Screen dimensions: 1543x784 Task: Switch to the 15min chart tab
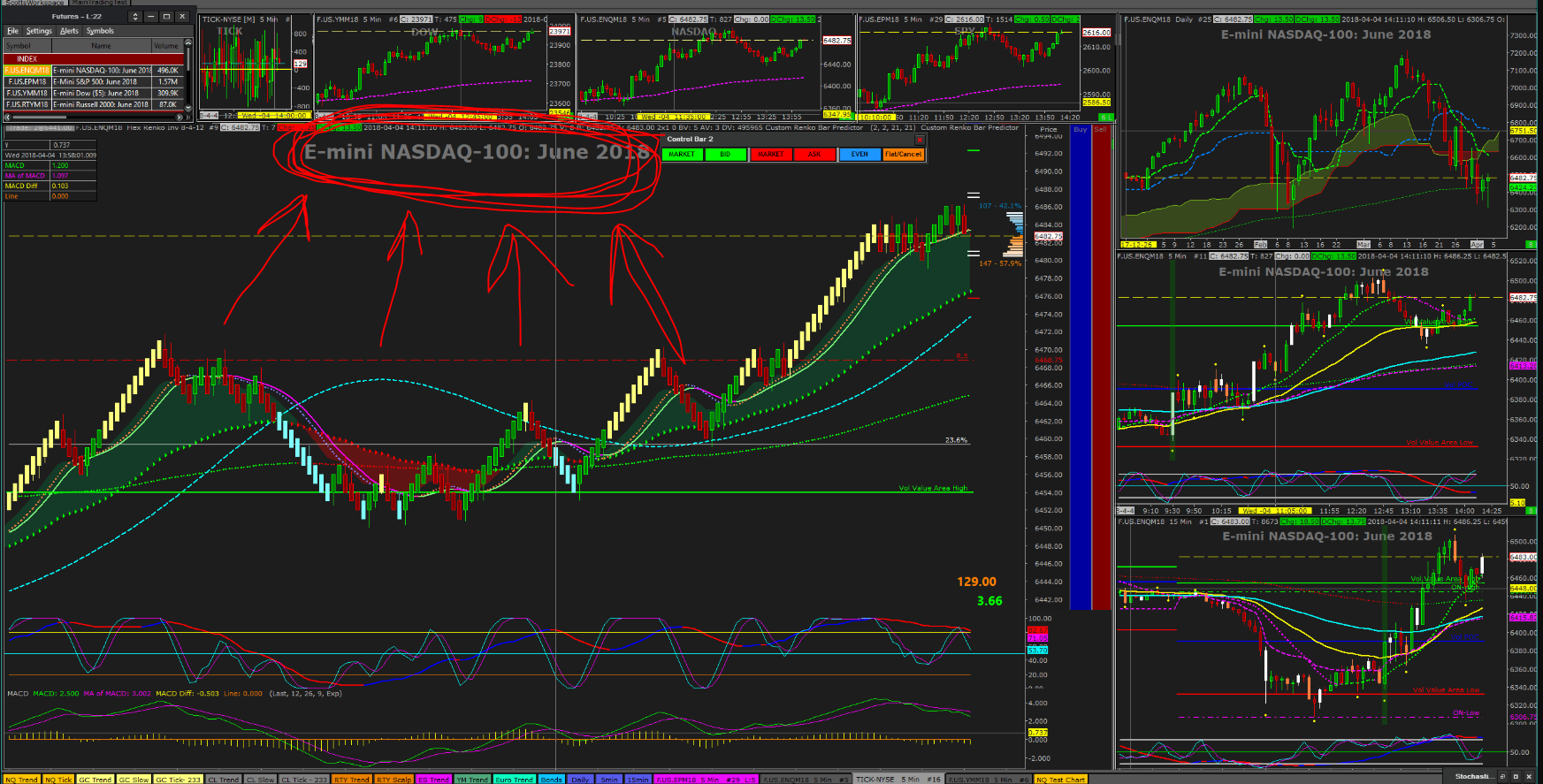tap(638, 780)
